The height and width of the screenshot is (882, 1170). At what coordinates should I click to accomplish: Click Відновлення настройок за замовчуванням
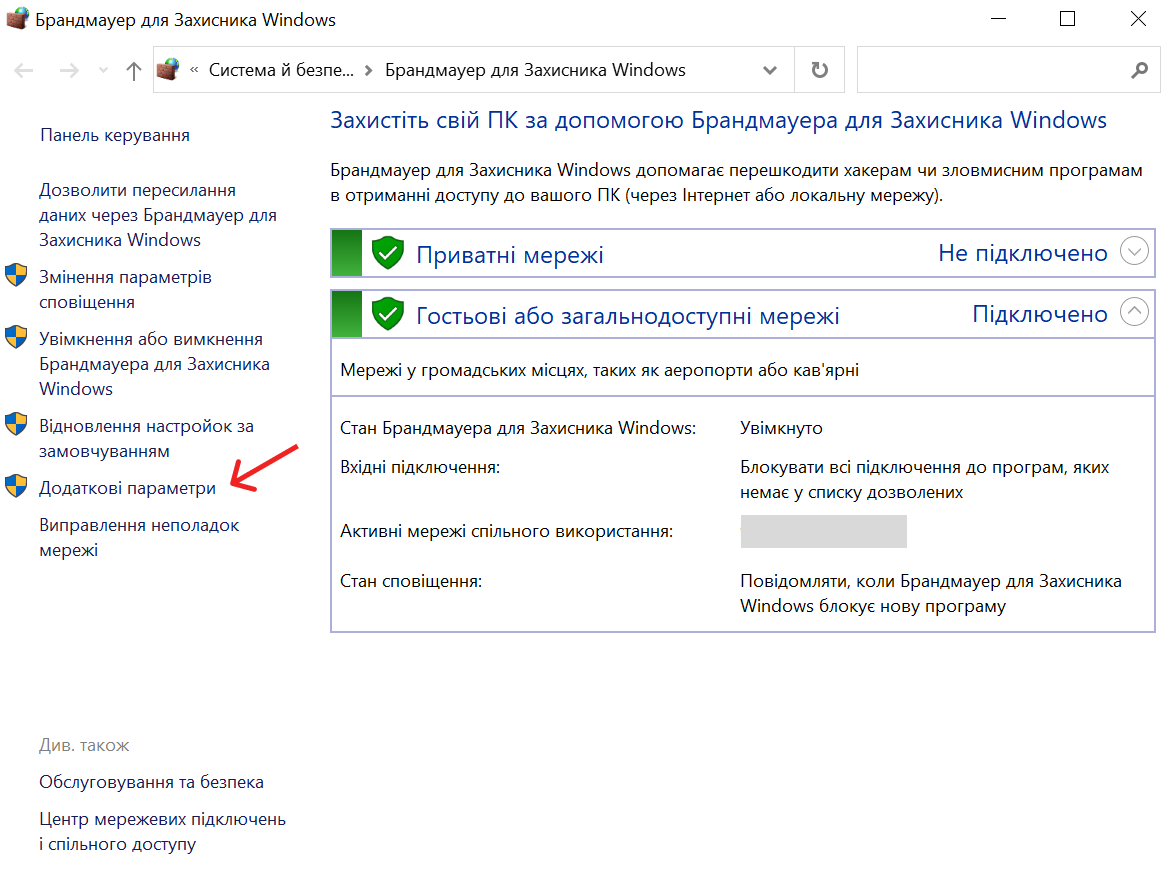[x=146, y=438]
